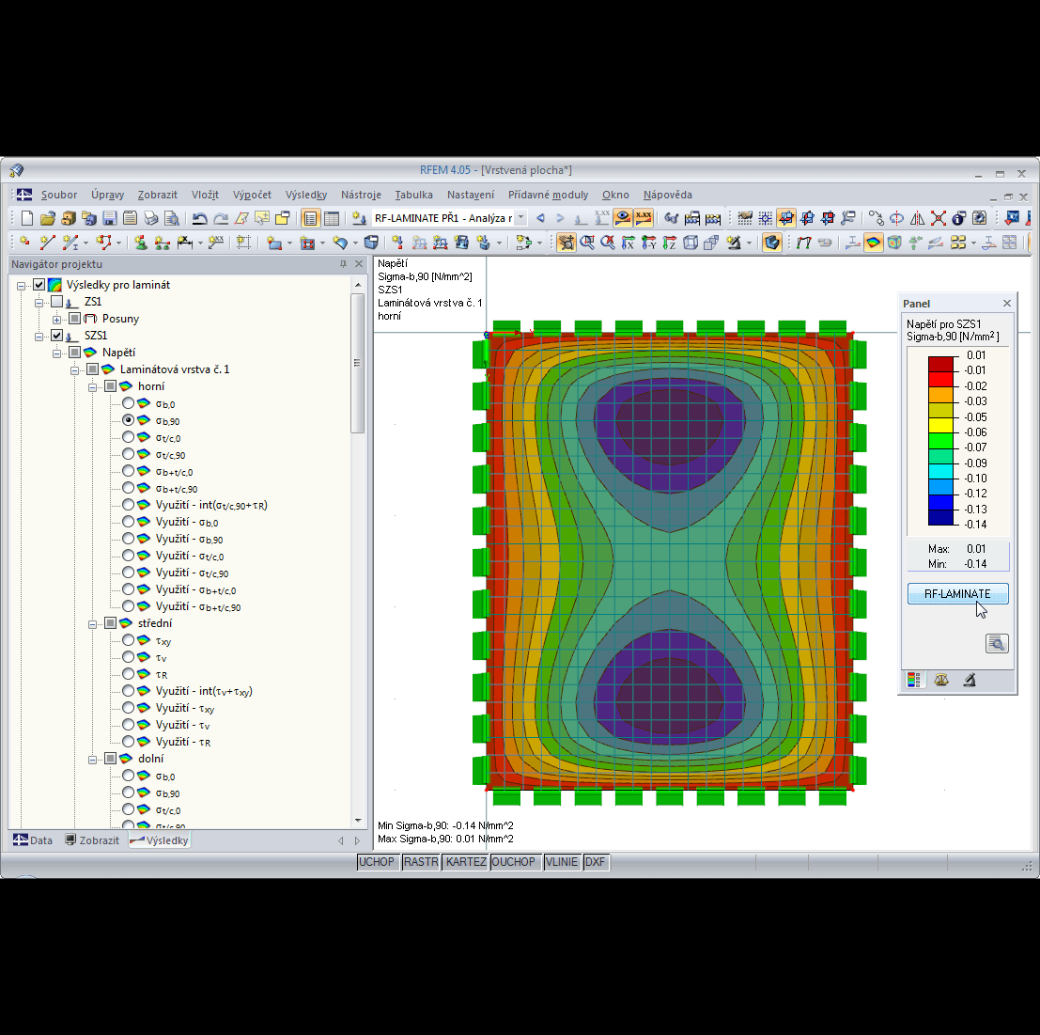Collapse the střední tree node
This screenshot has width=1040, height=1035.
click(93, 624)
